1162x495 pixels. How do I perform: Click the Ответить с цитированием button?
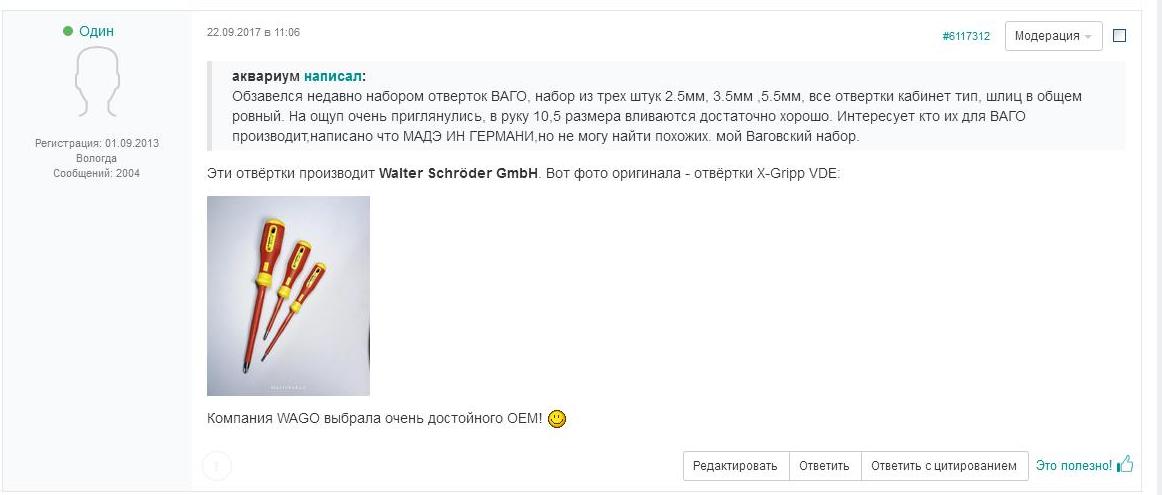pos(944,466)
